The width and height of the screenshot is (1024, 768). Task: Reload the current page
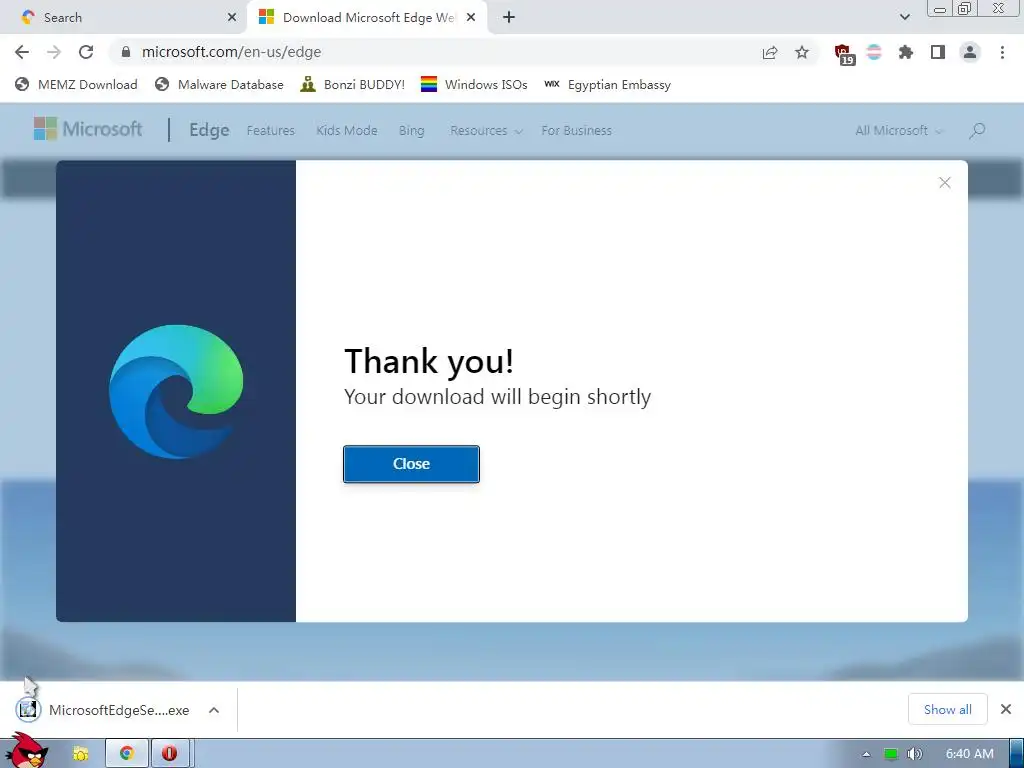coord(86,52)
